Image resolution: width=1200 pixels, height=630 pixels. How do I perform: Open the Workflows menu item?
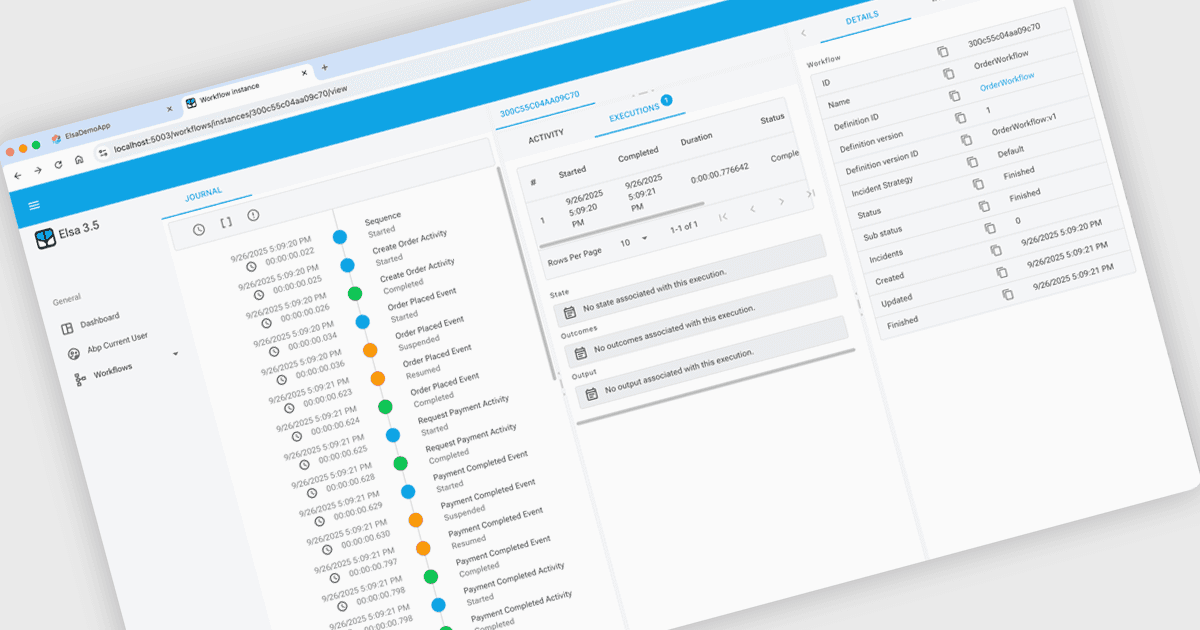[112, 372]
